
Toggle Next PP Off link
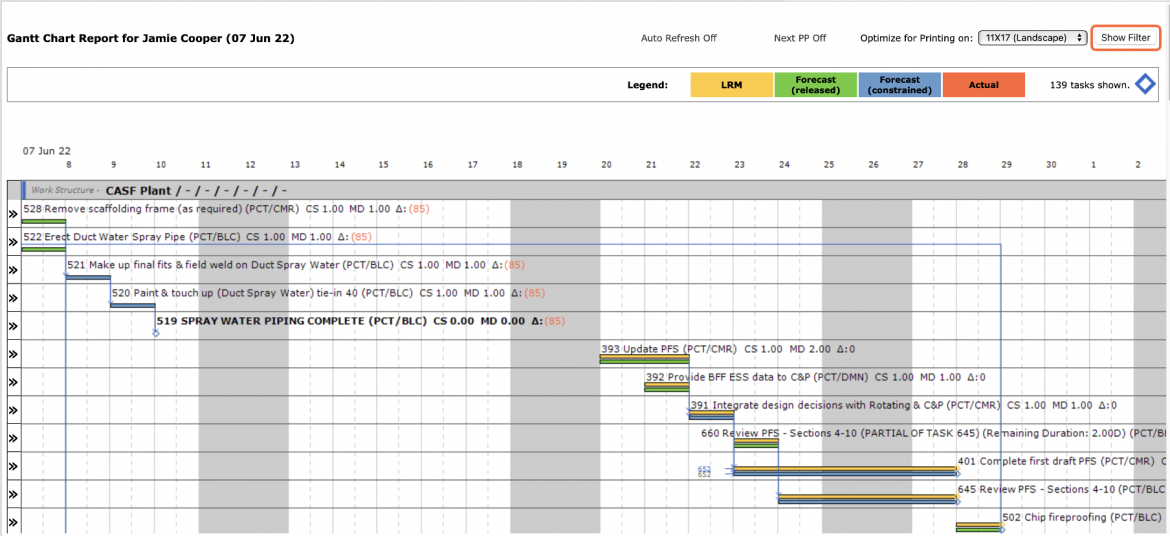click(800, 38)
